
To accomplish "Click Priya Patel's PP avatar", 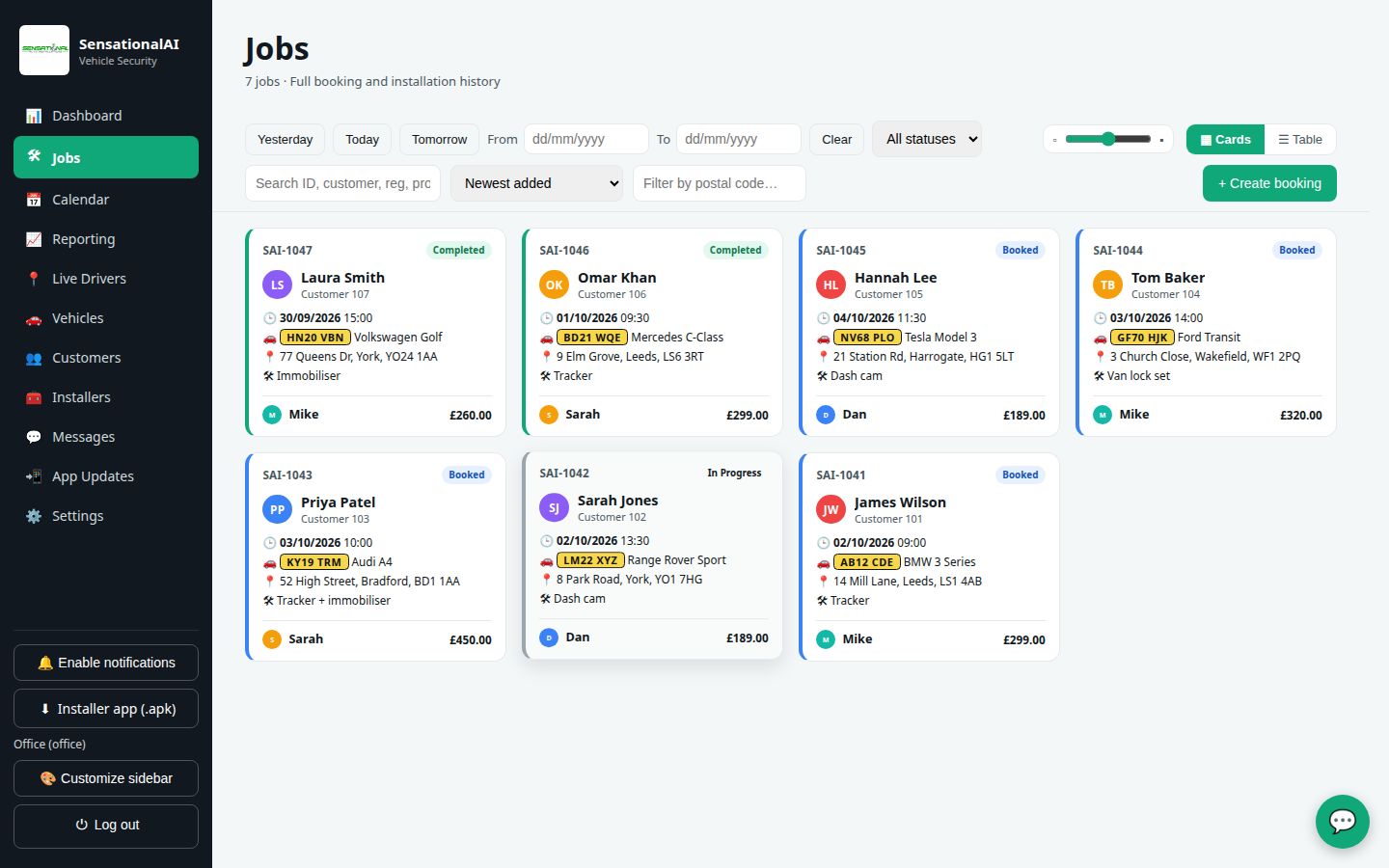I will tap(278, 509).
